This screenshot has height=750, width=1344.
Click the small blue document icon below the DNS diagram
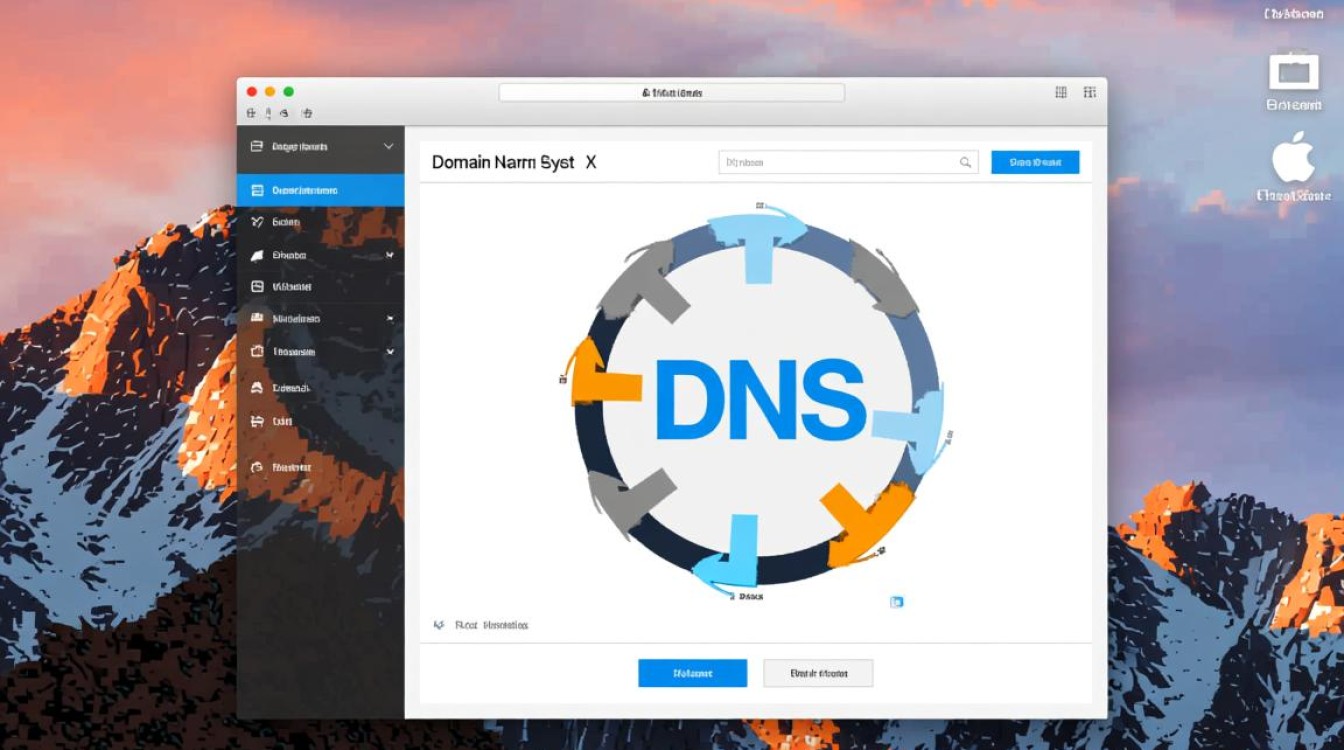pyautogui.click(x=897, y=600)
